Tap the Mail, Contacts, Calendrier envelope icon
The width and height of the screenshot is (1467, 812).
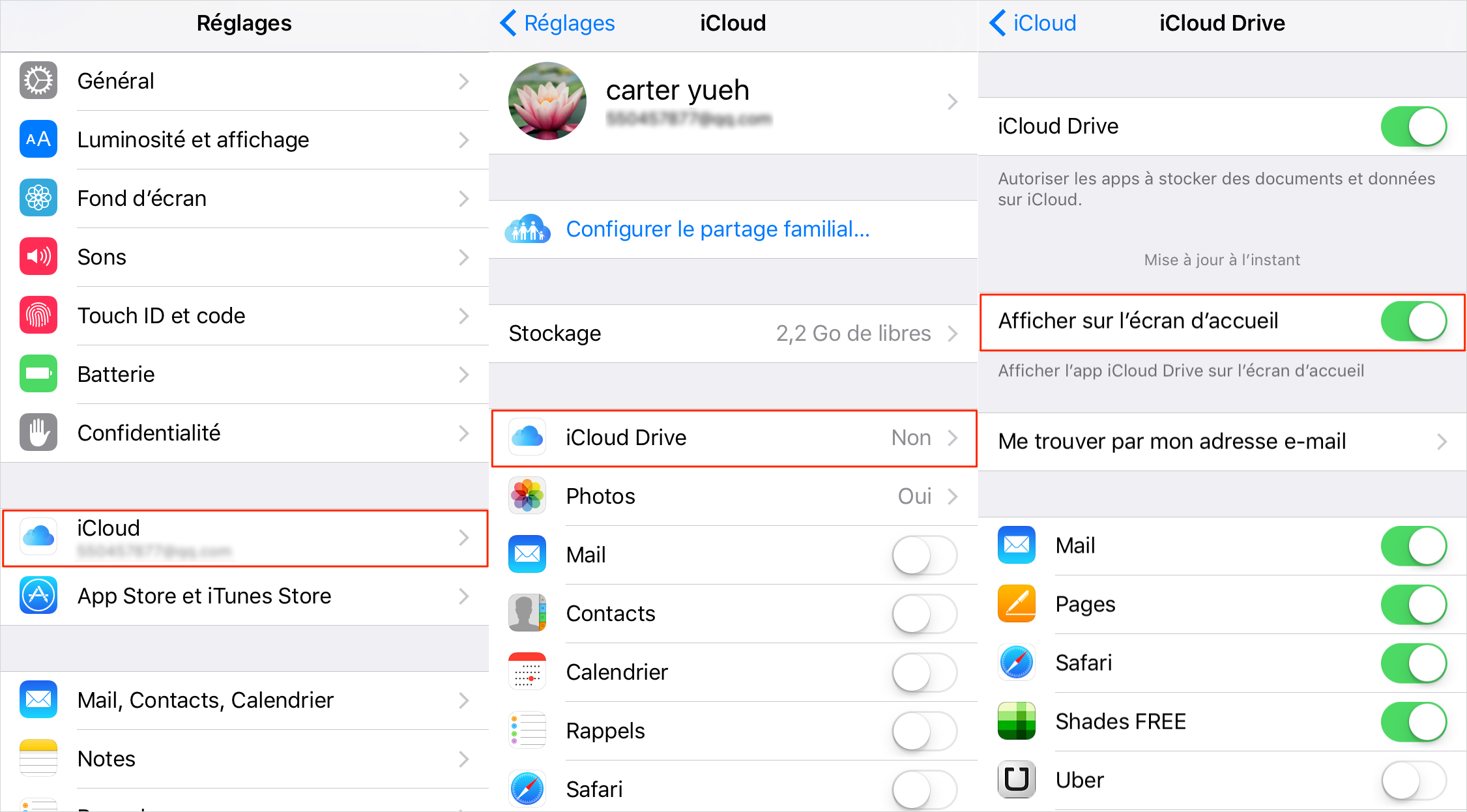pos(38,700)
